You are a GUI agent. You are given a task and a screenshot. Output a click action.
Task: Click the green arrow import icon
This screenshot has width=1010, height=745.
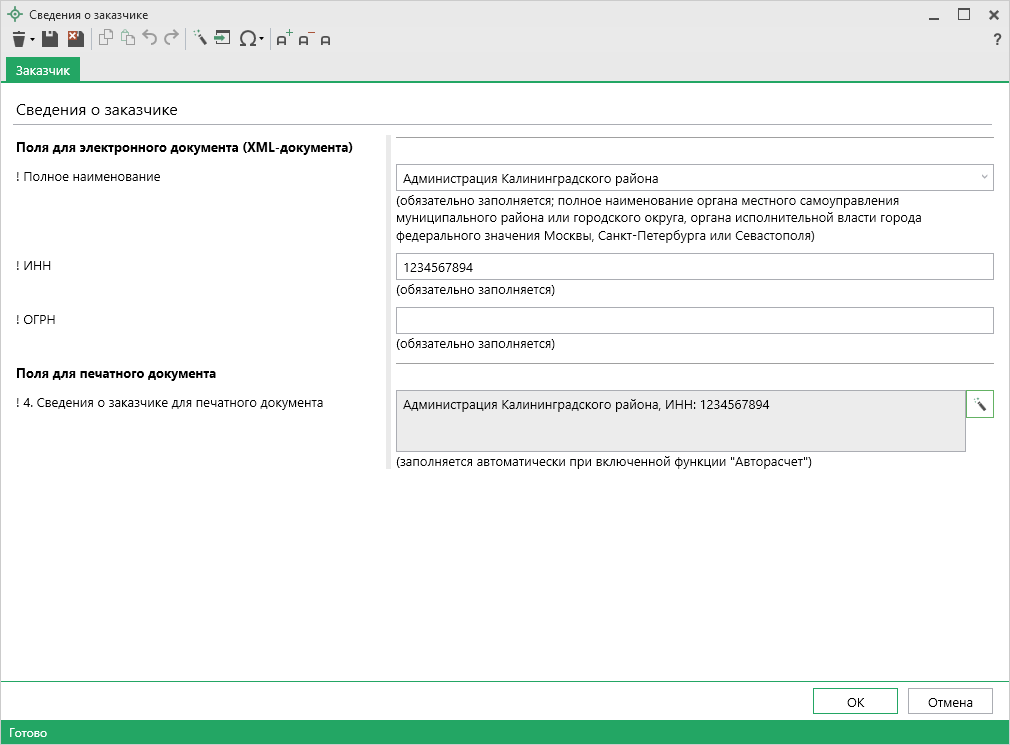[222, 39]
